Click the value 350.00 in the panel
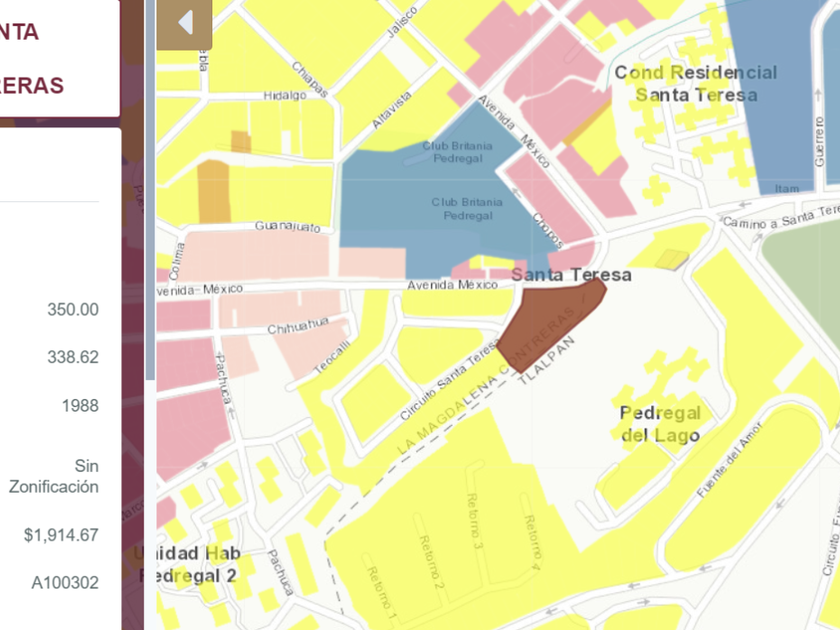This screenshot has width=840, height=630. (73, 310)
